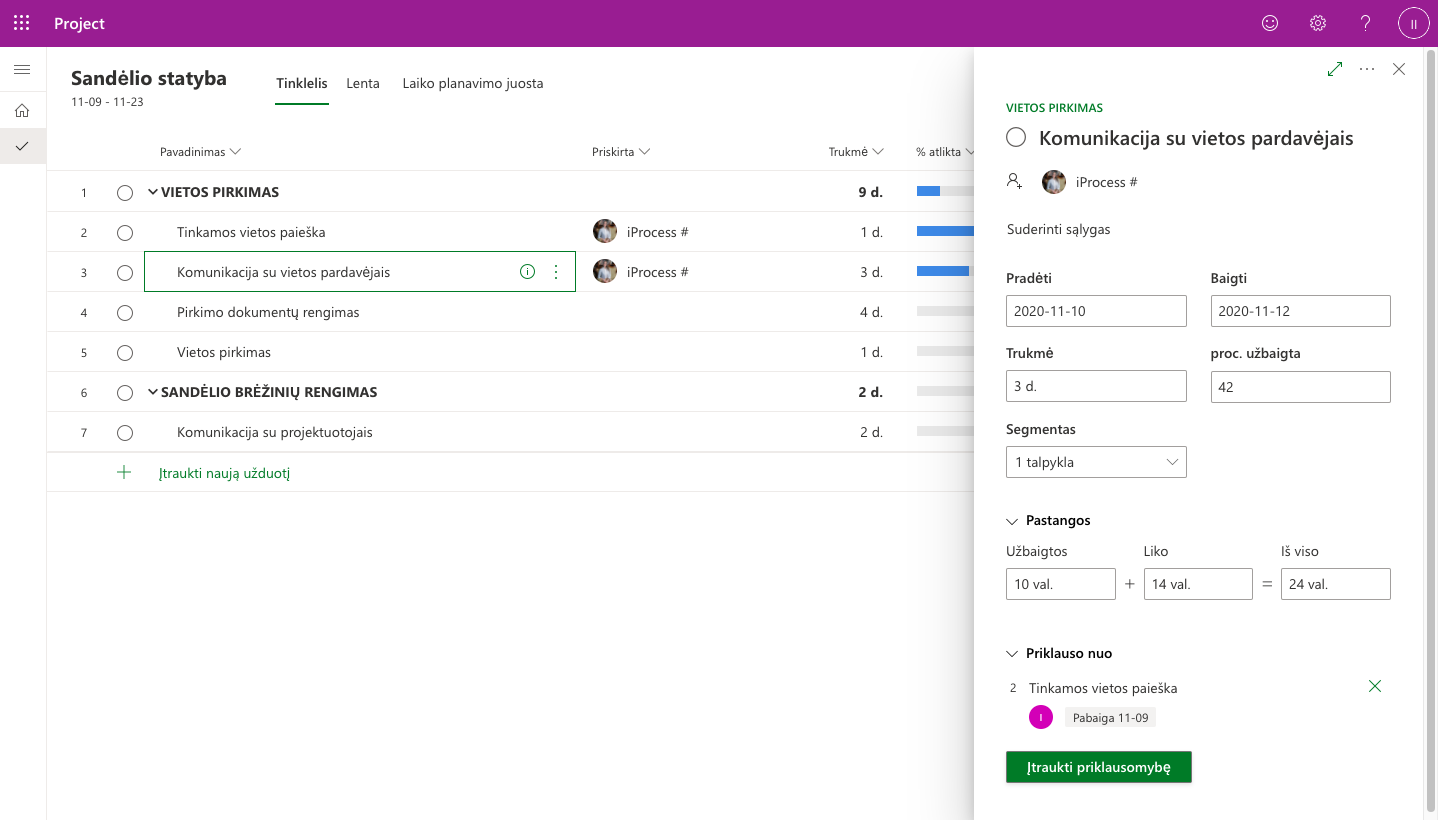
Task: Mark Pirkimo dokumentų rengimas task complete
Action: click(125, 313)
